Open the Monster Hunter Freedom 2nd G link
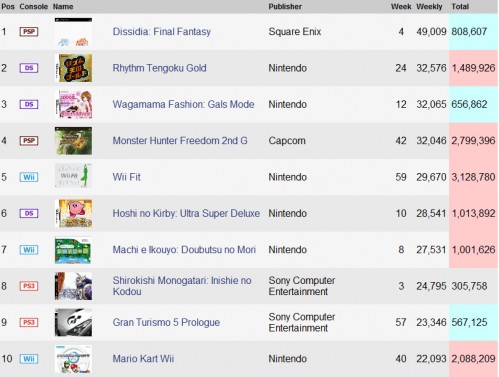This screenshot has width=499, height=377. pos(180,141)
